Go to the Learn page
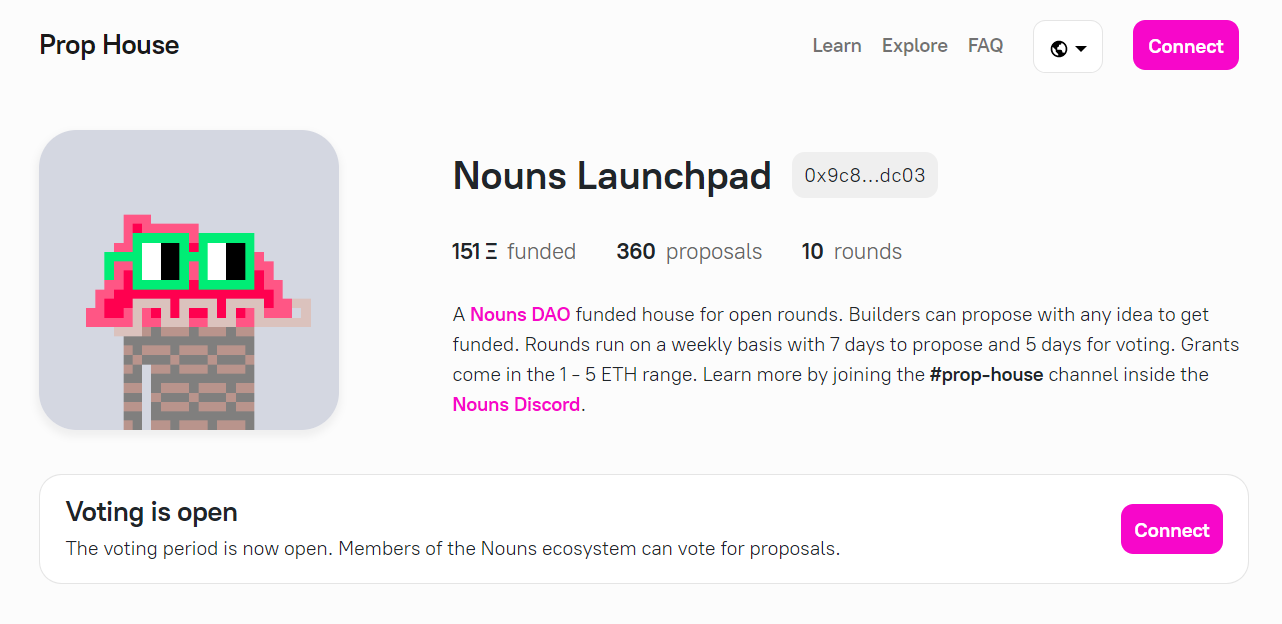This screenshot has width=1282, height=624. point(837,46)
